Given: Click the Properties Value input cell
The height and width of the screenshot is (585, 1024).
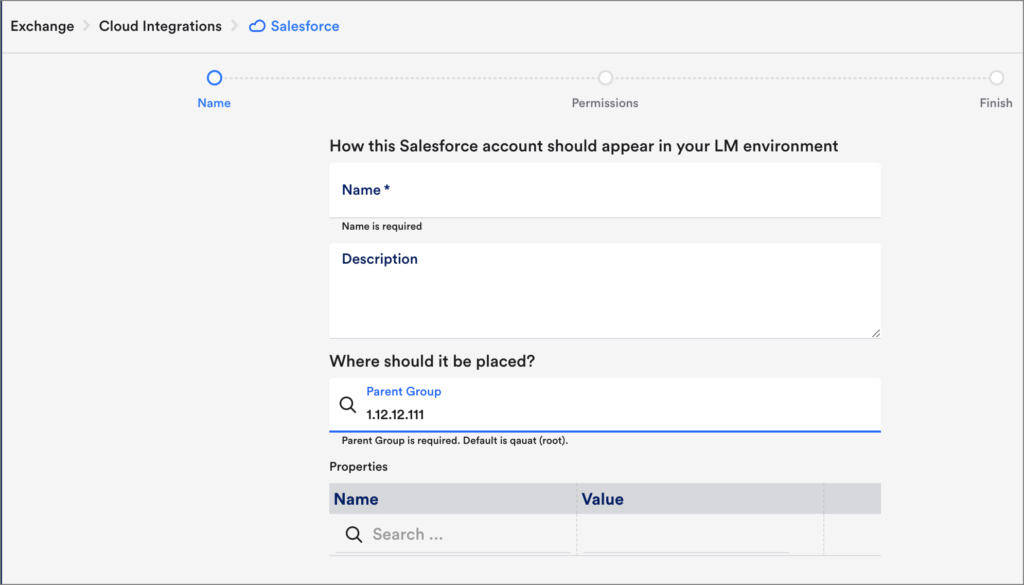Looking at the screenshot, I should coord(686,535).
